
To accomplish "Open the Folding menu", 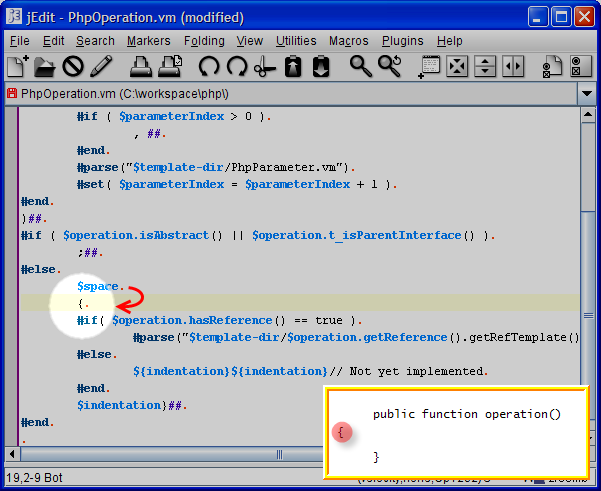I will pyautogui.click(x=204, y=41).
